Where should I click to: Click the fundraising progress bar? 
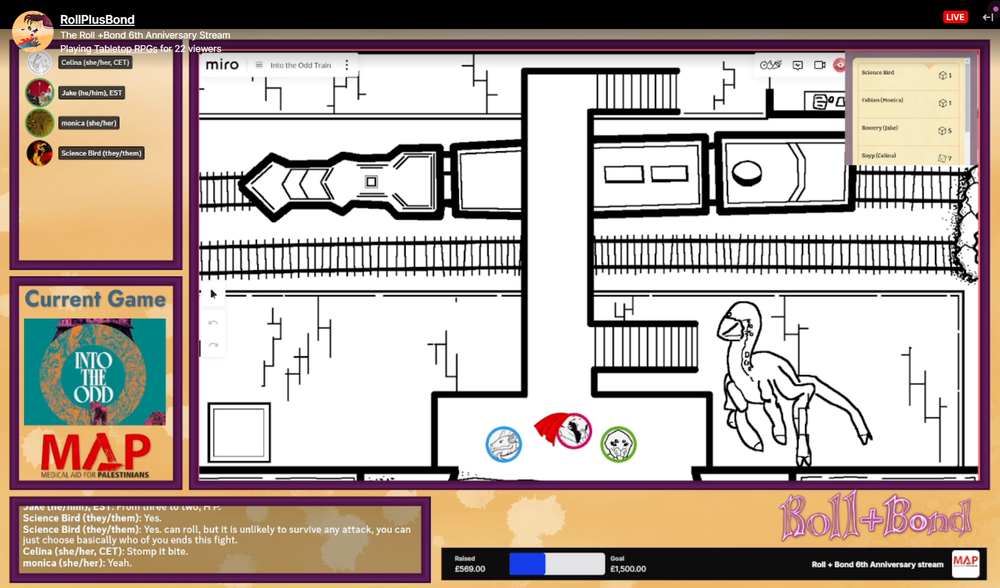point(557,564)
